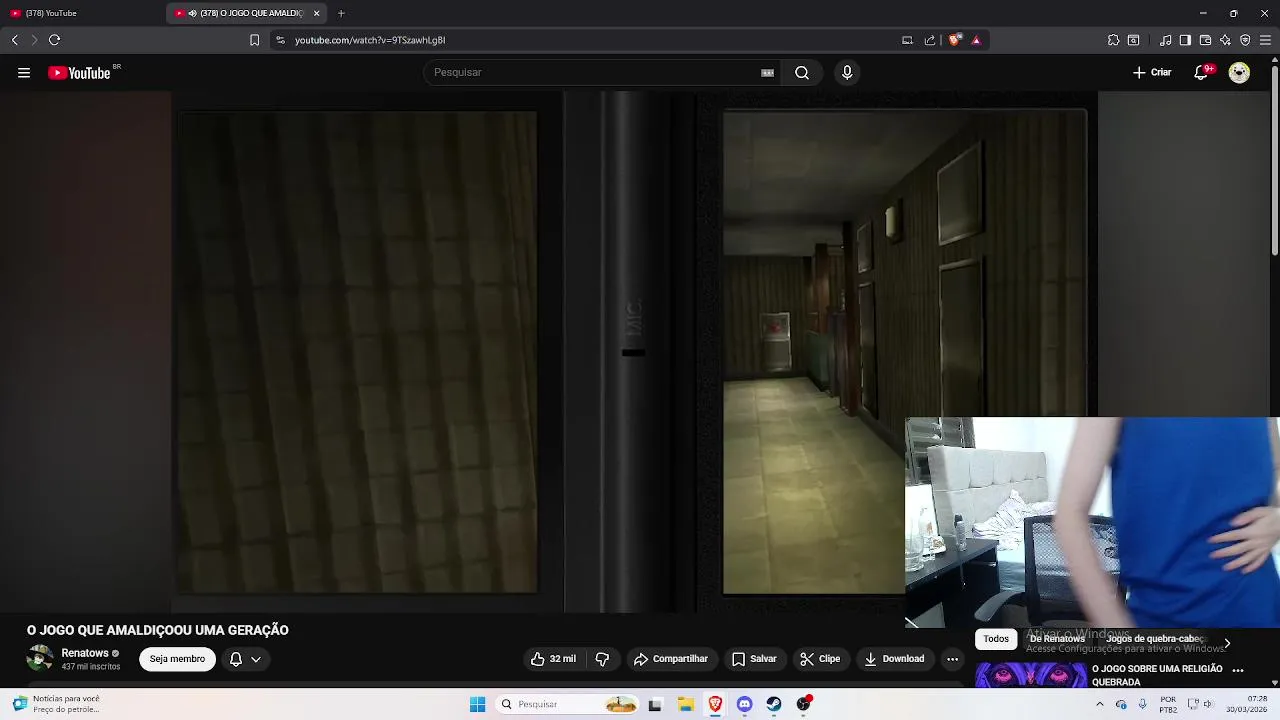Start voice search with microphone icon
Viewport: 1280px width, 720px height.
(847, 72)
